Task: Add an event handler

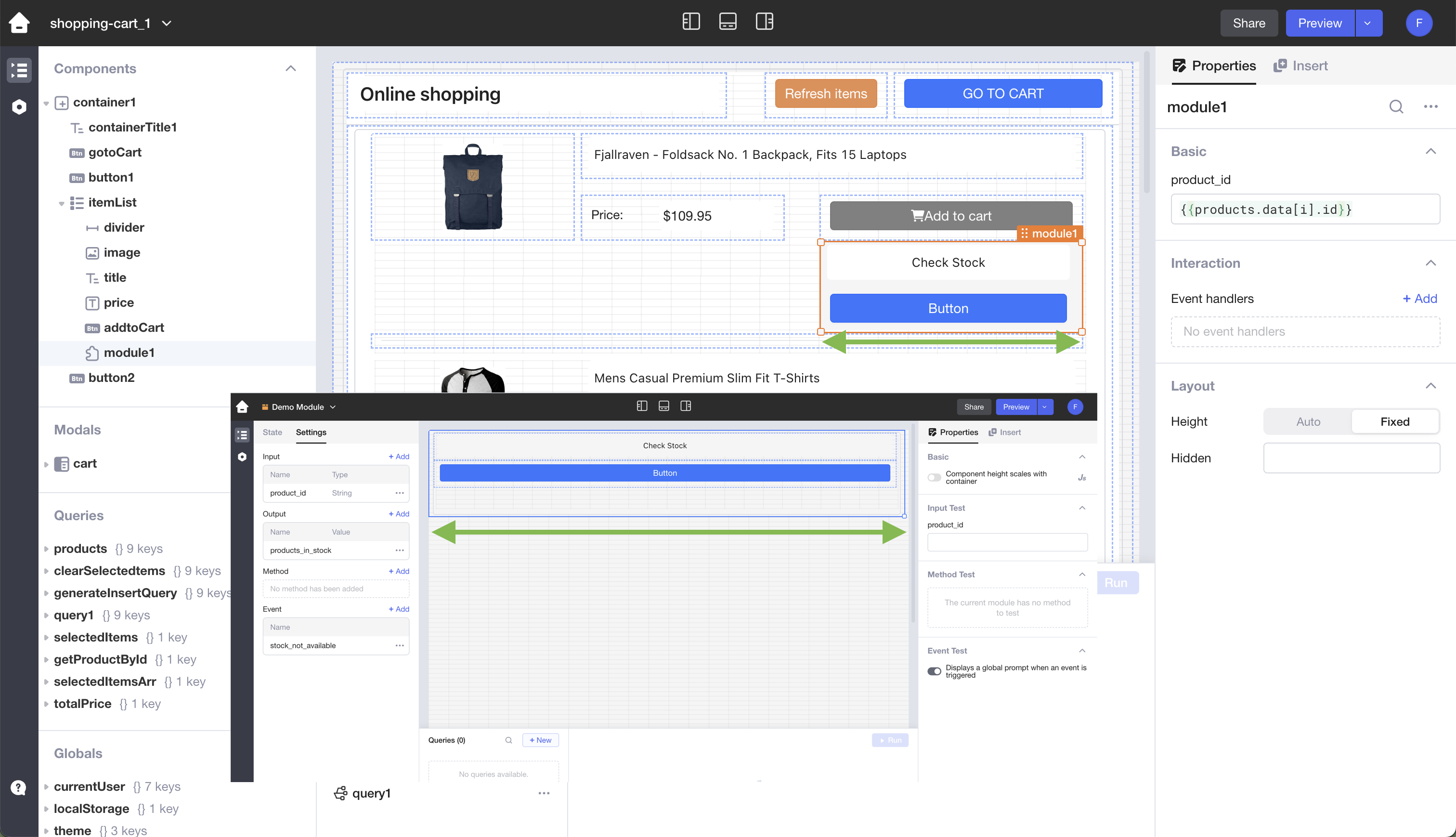Action: tap(1419, 299)
